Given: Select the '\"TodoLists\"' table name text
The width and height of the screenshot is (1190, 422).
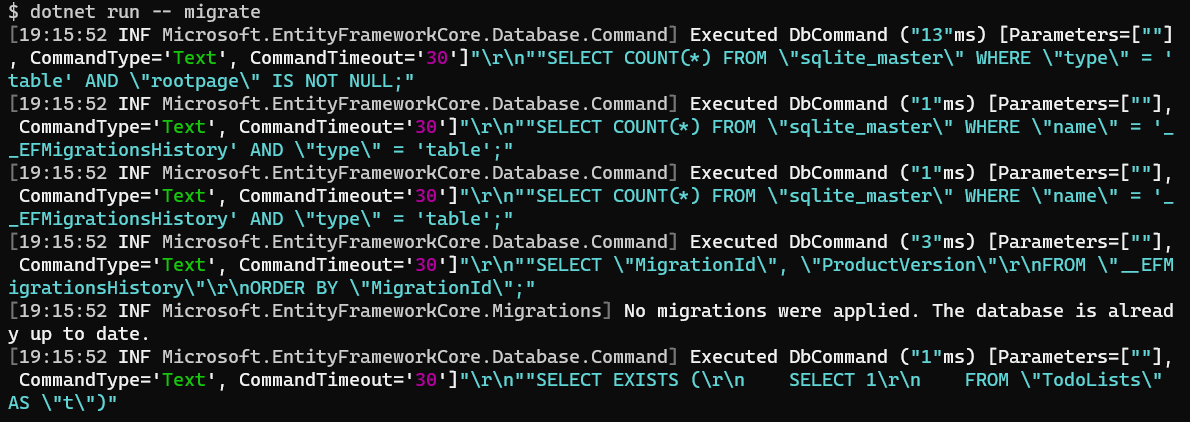Looking at the screenshot, I should coord(1091,379).
